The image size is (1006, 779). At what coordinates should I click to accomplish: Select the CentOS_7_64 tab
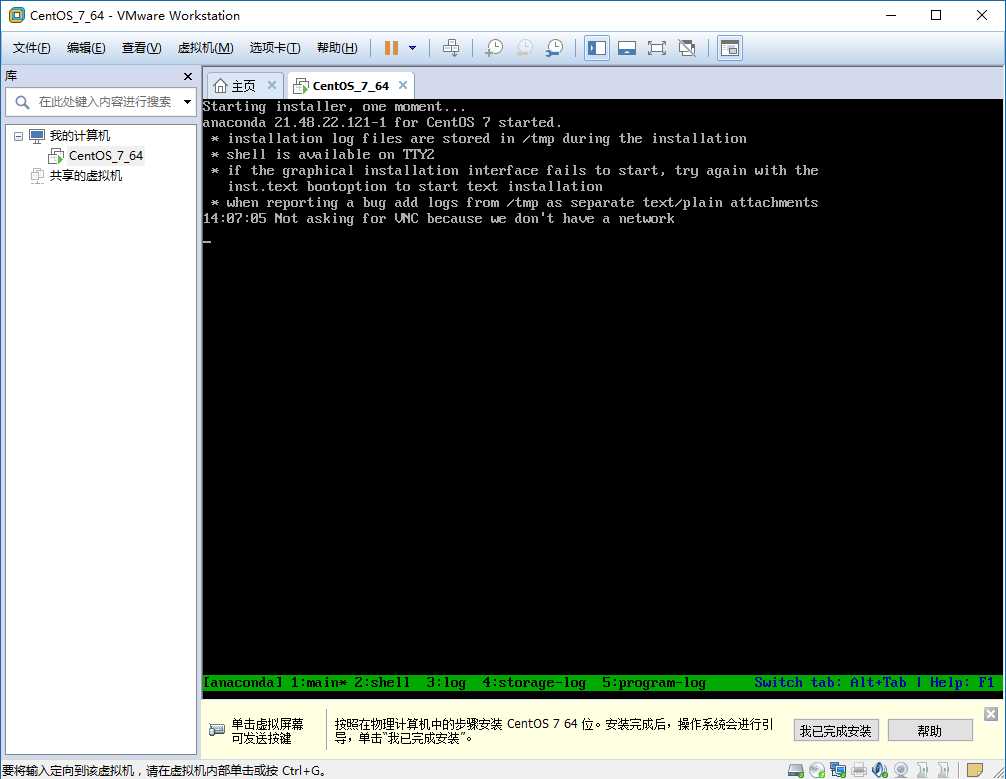tap(350, 85)
